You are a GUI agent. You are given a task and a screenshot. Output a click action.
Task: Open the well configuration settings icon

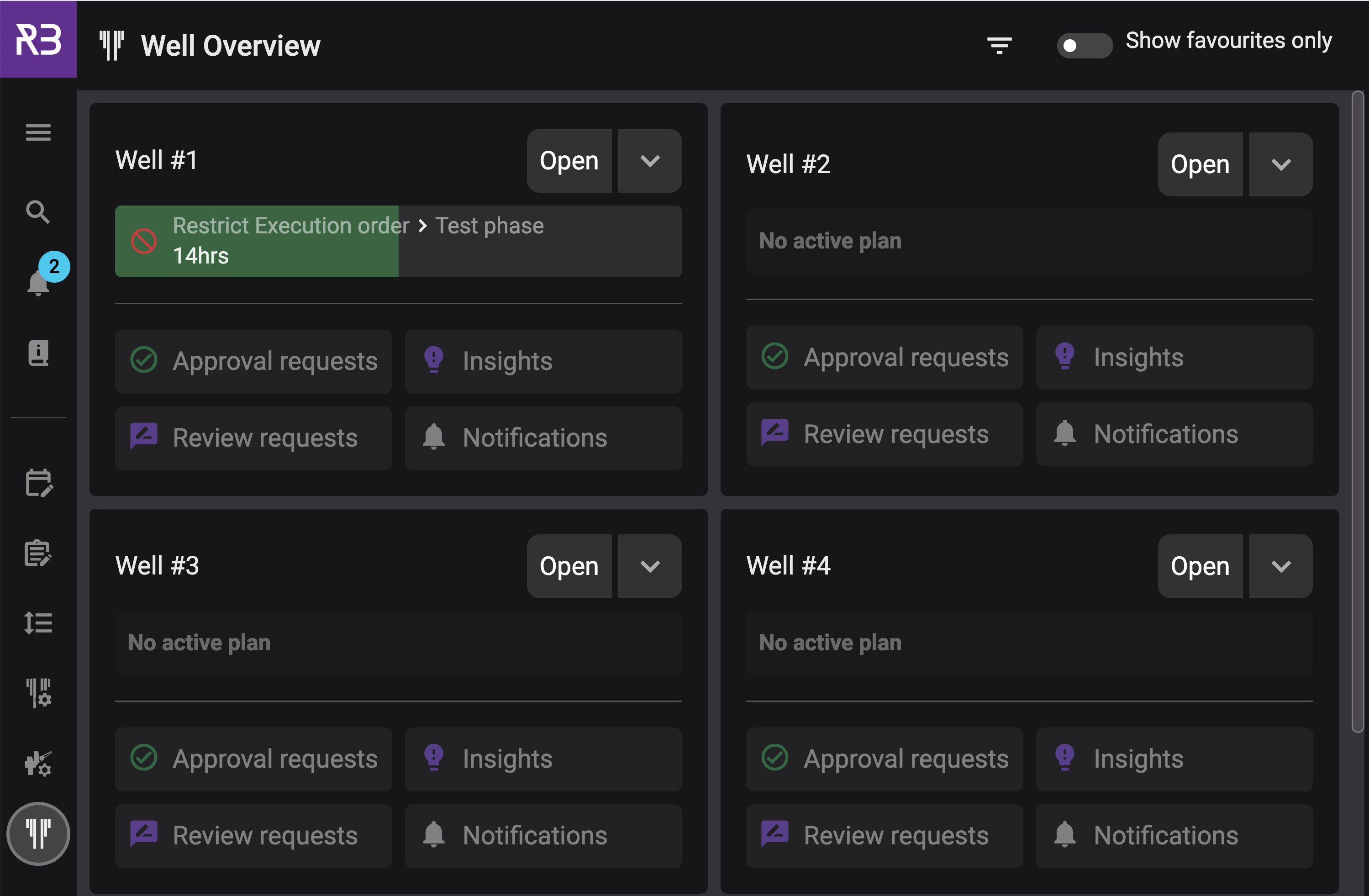38,692
